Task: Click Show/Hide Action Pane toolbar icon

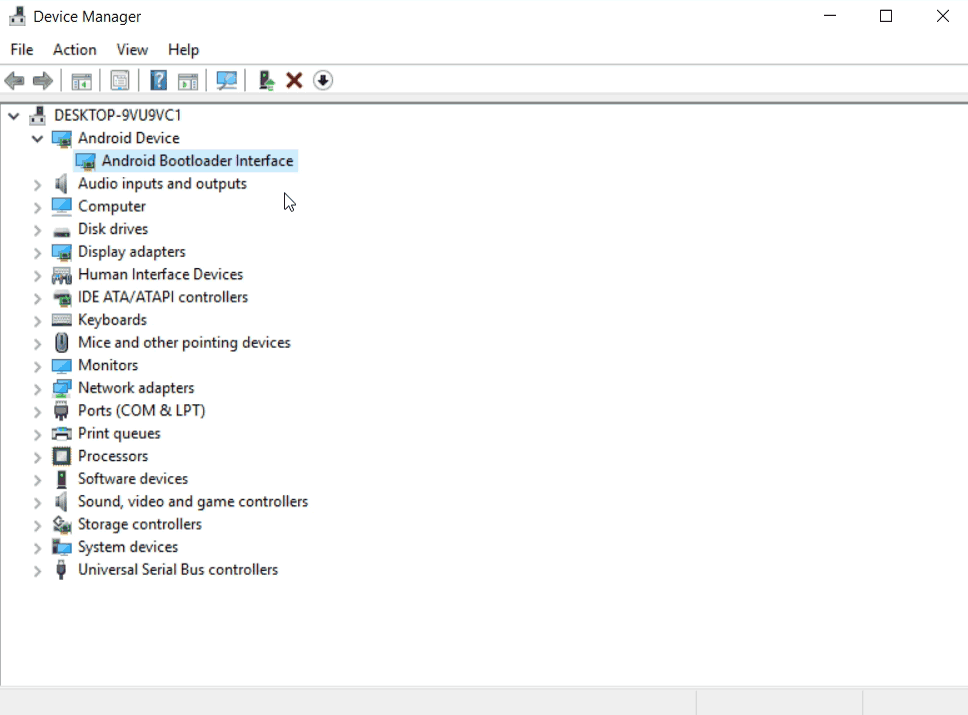Action: click(188, 80)
